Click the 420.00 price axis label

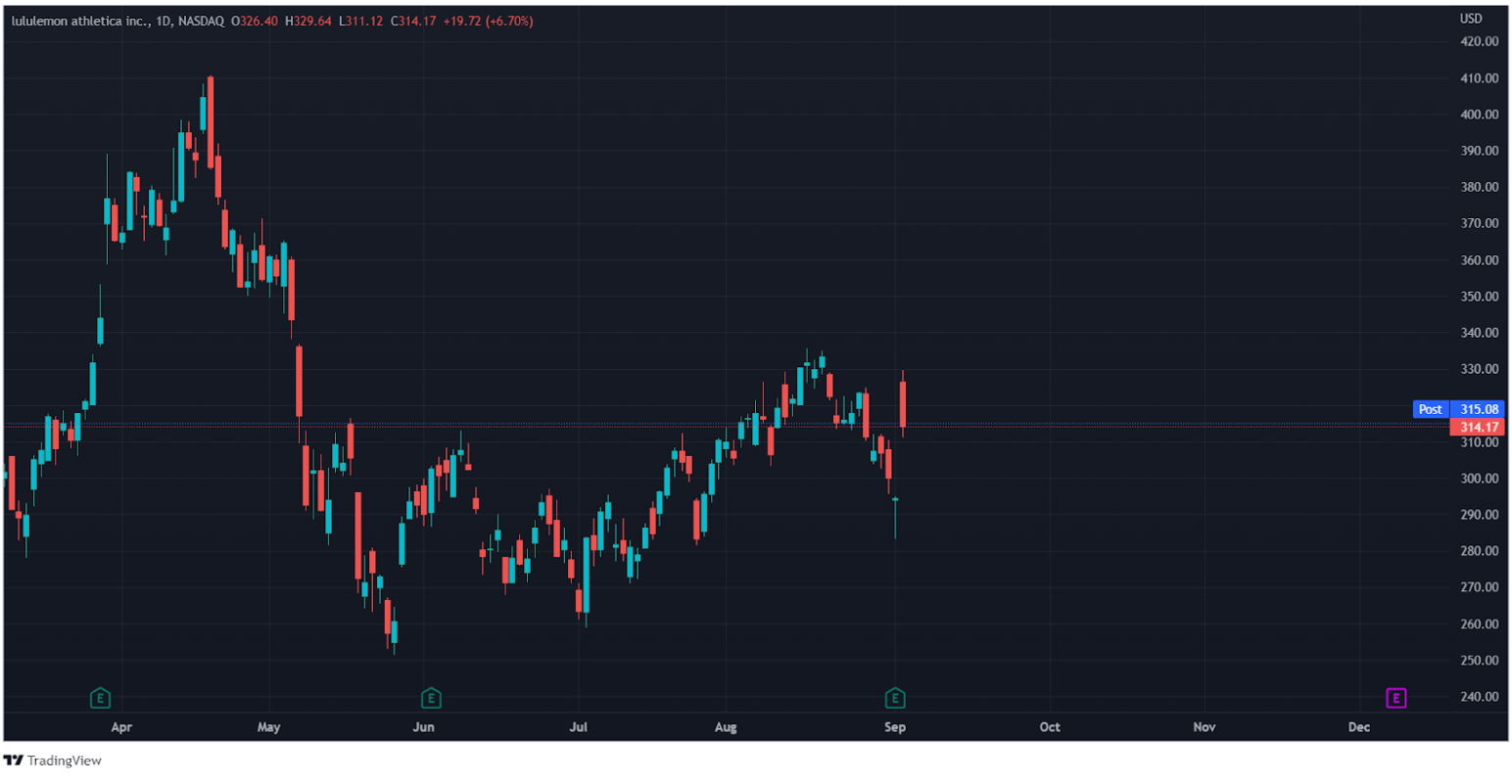tap(1479, 41)
